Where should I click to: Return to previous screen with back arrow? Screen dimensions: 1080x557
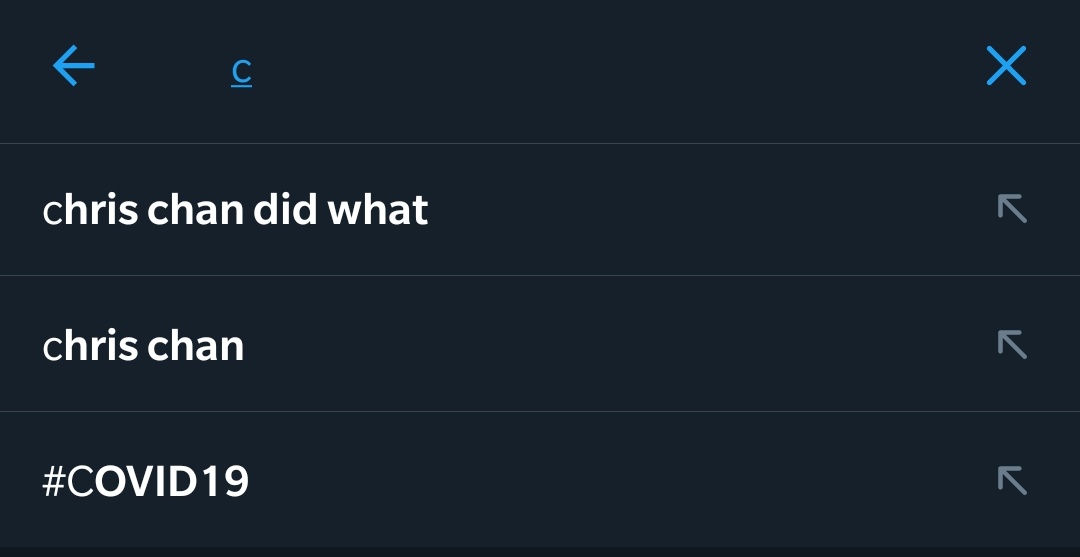pyautogui.click(x=74, y=65)
